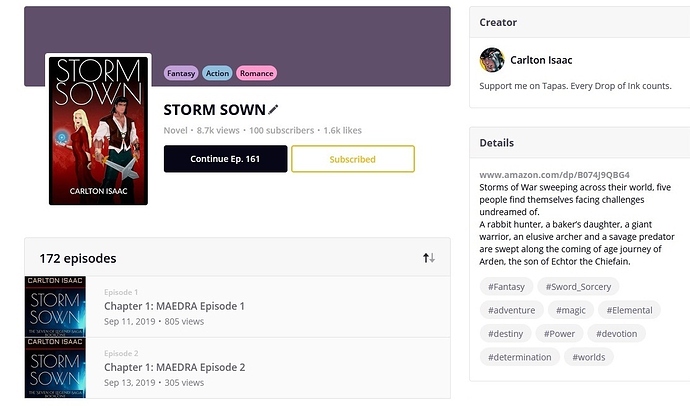Open Carlton Isaac's creator avatar
Viewport: 690px width, 408px height.
click(491, 60)
